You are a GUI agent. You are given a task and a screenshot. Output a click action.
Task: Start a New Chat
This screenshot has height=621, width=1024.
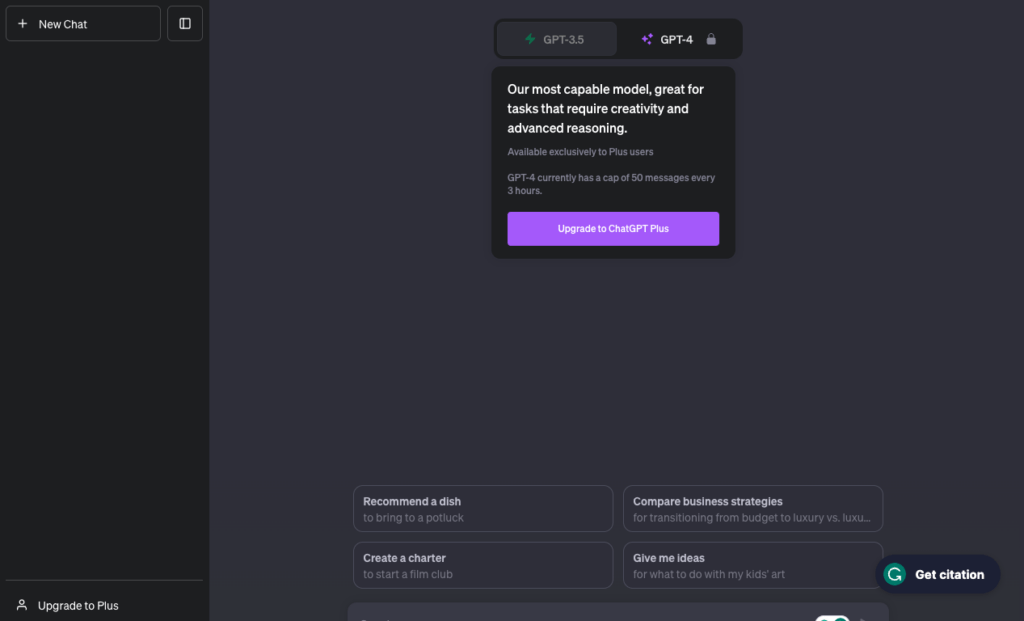[83, 24]
